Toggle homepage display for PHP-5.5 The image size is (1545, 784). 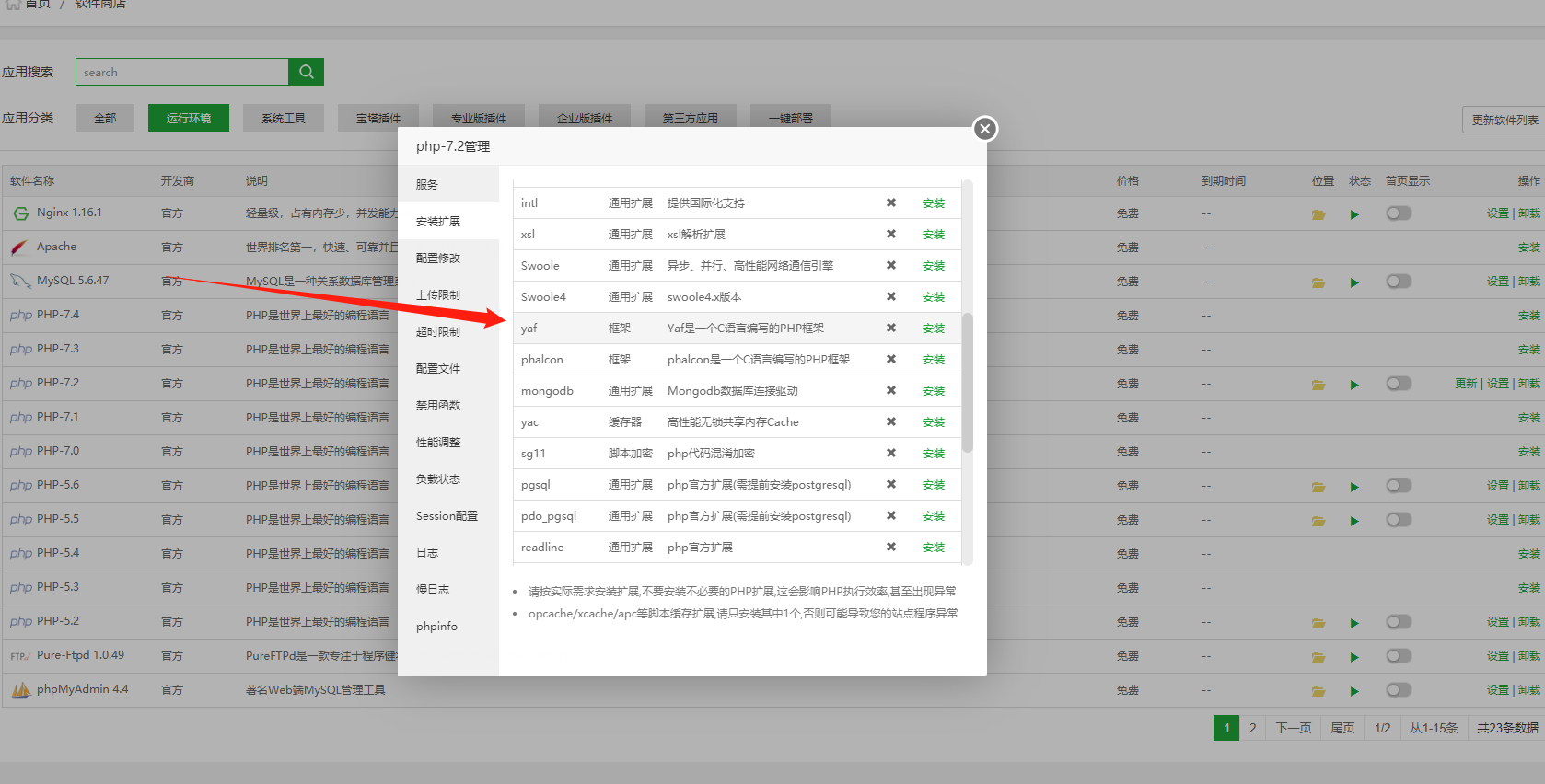pos(1399,520)
